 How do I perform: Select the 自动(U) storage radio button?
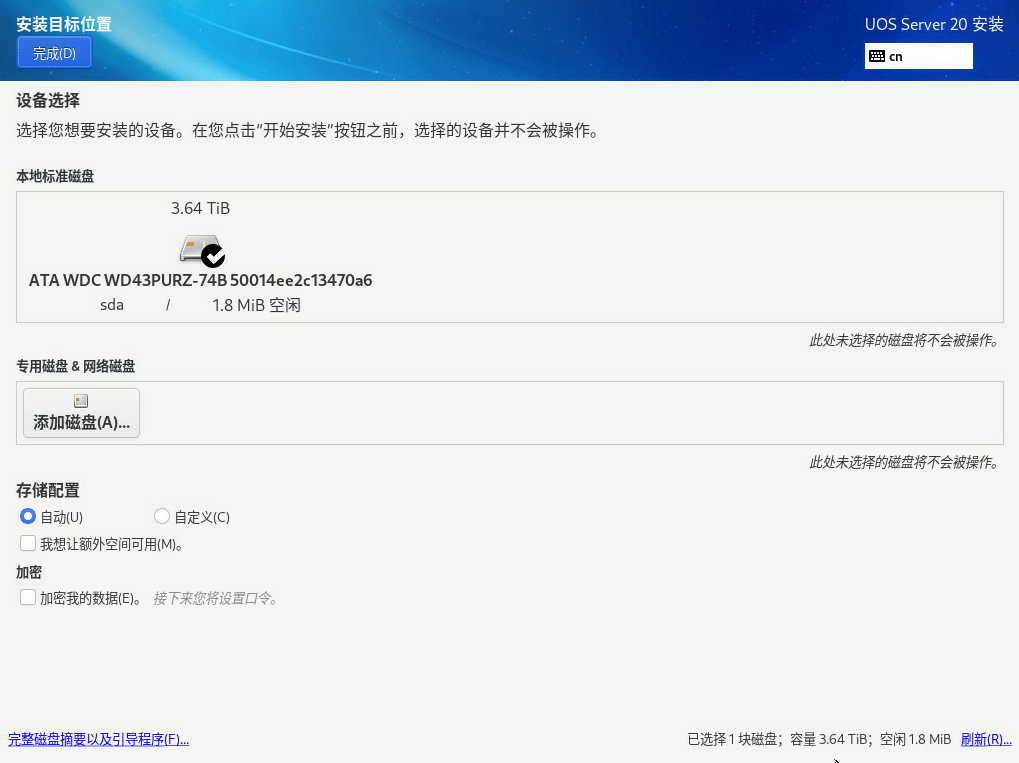click(27, 516)
